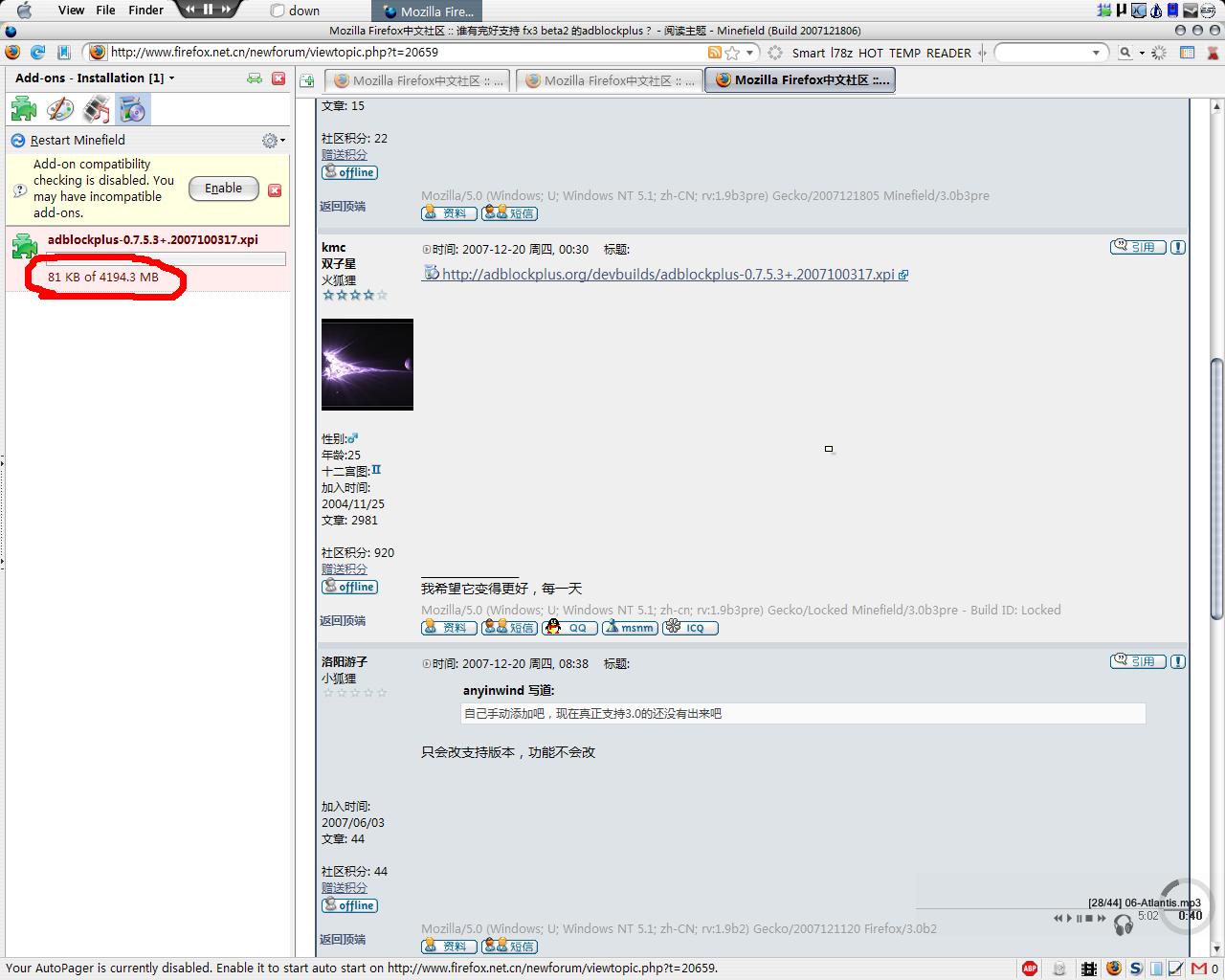Click the reload button in navigation toolbar

pos(38,53)
